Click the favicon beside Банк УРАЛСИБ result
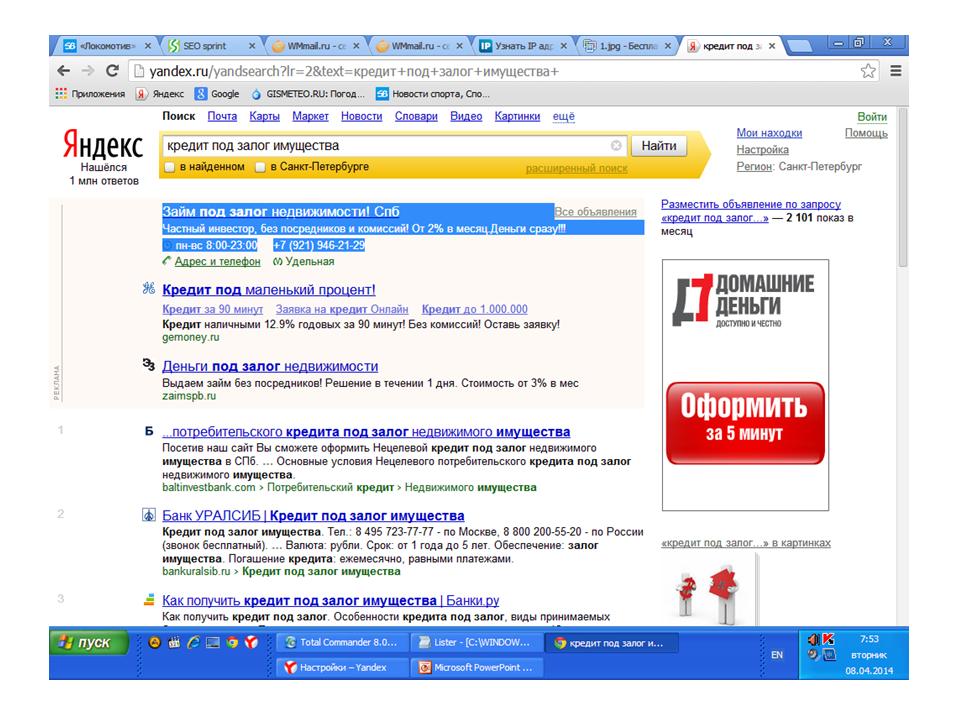The image size is (960, 720). pos(149,515)
